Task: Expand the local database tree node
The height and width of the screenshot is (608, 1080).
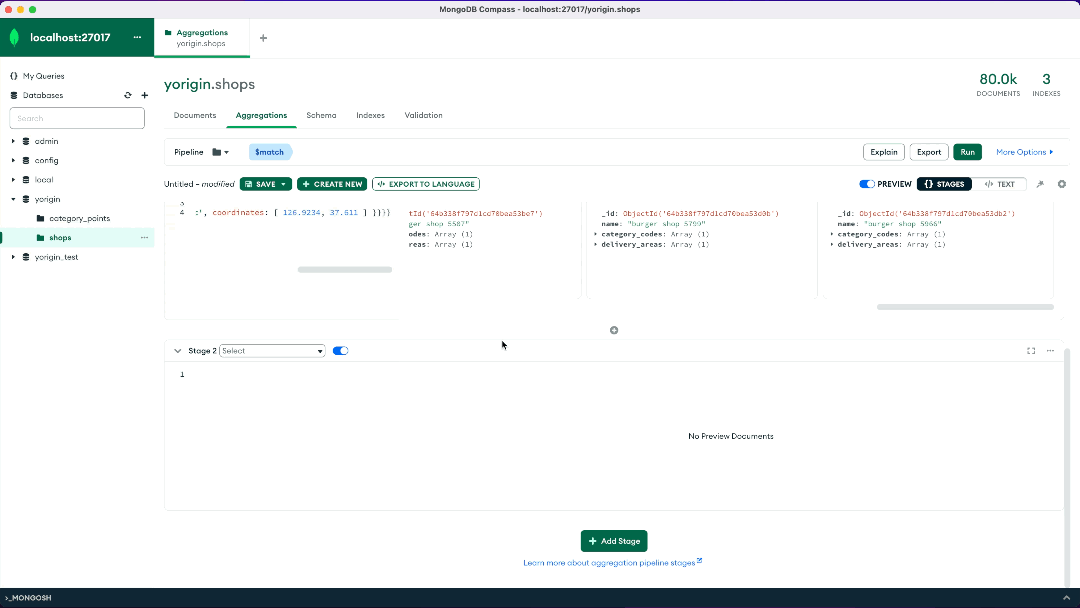Action: pos(13,180)
